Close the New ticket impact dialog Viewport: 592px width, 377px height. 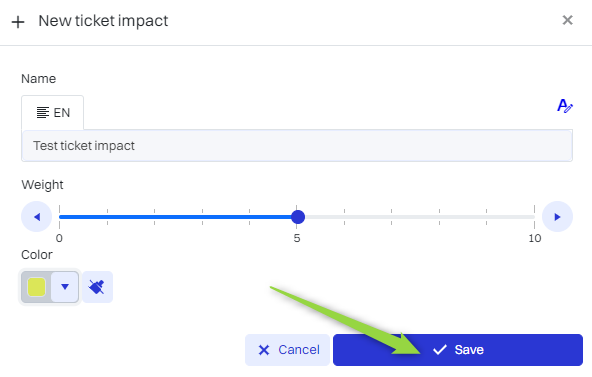coord(567,20)
